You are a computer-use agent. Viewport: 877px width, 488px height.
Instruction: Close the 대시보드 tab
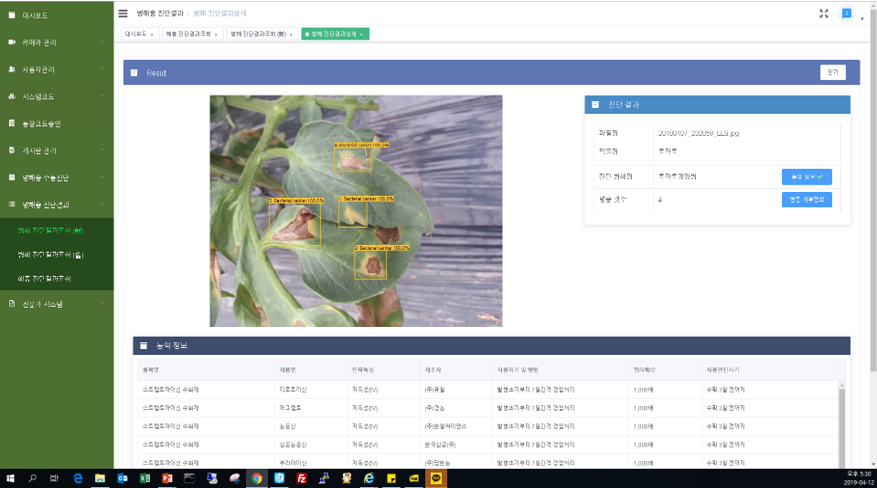tap(151, 34)
